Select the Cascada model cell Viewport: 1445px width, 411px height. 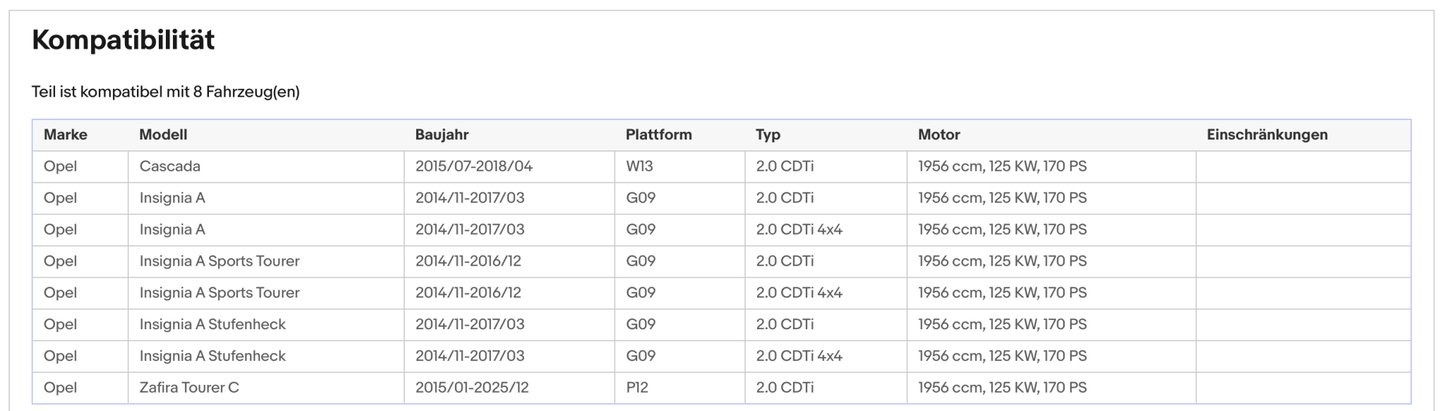[170, 167]
